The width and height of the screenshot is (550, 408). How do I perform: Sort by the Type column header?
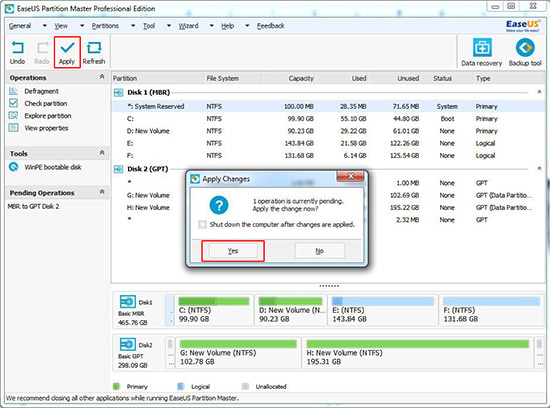(509, 78)
